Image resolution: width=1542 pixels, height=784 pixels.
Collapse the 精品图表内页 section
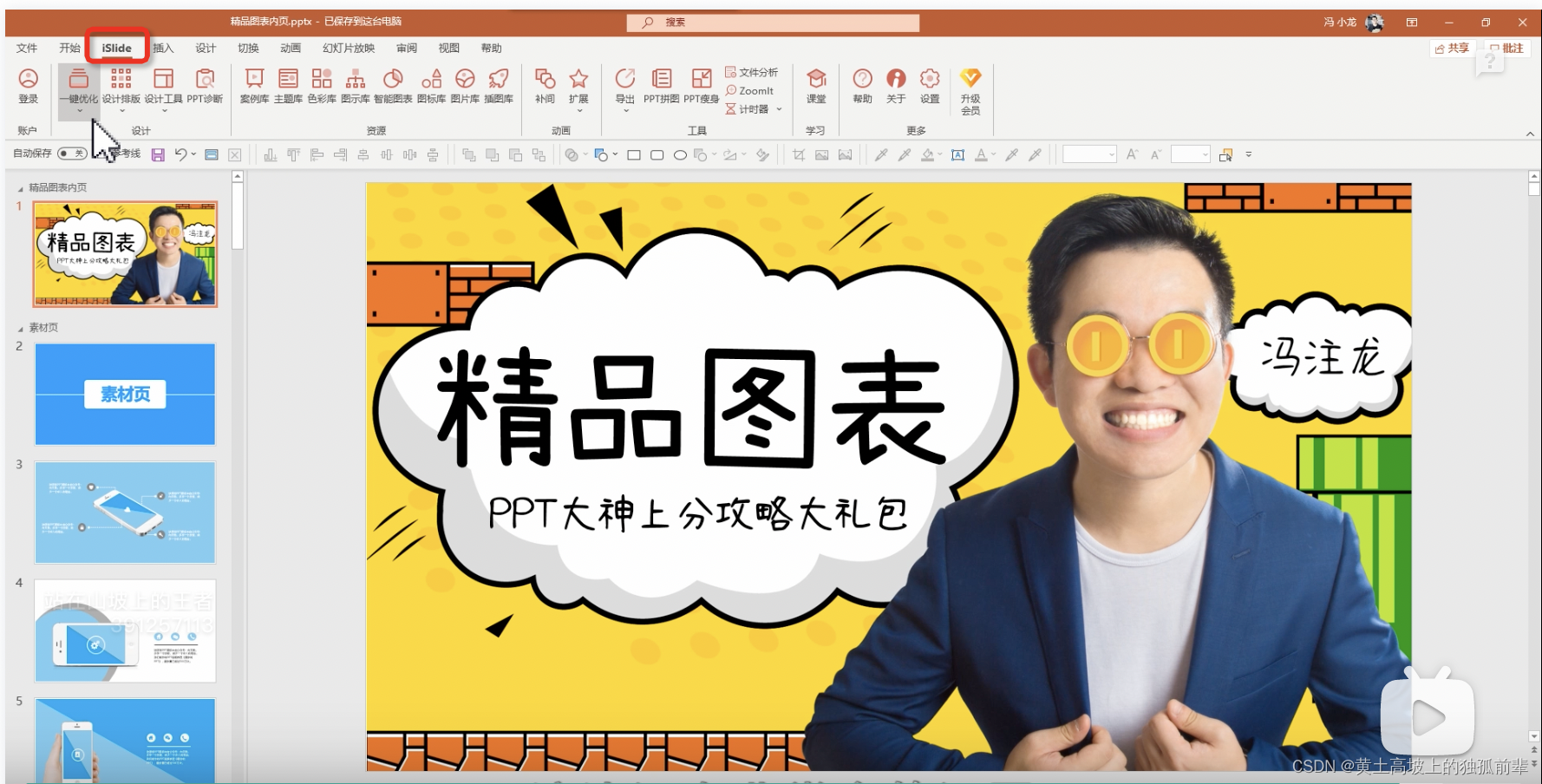click(21, 188)
